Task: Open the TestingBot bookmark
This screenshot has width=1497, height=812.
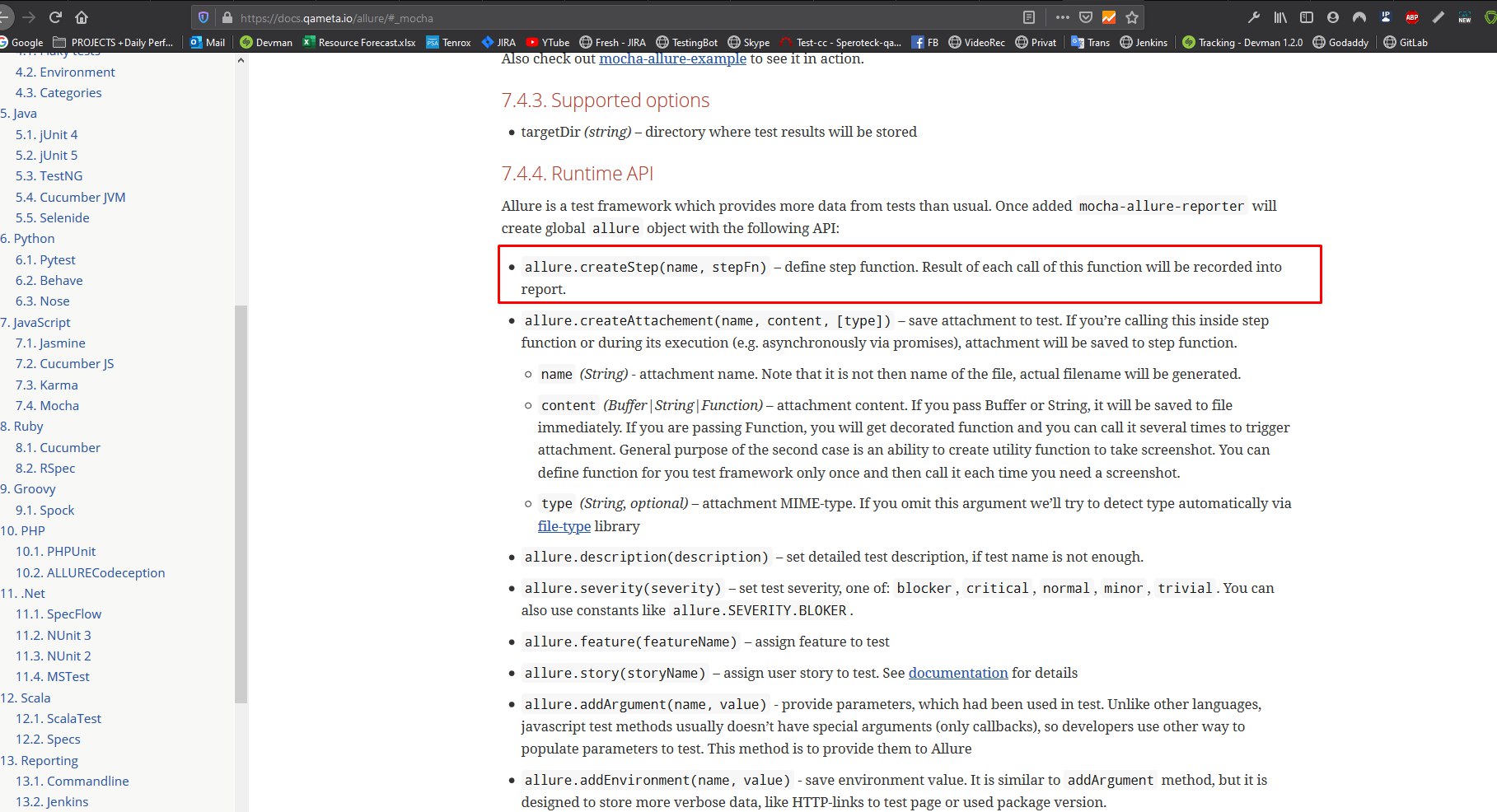Action: [687, 42]
